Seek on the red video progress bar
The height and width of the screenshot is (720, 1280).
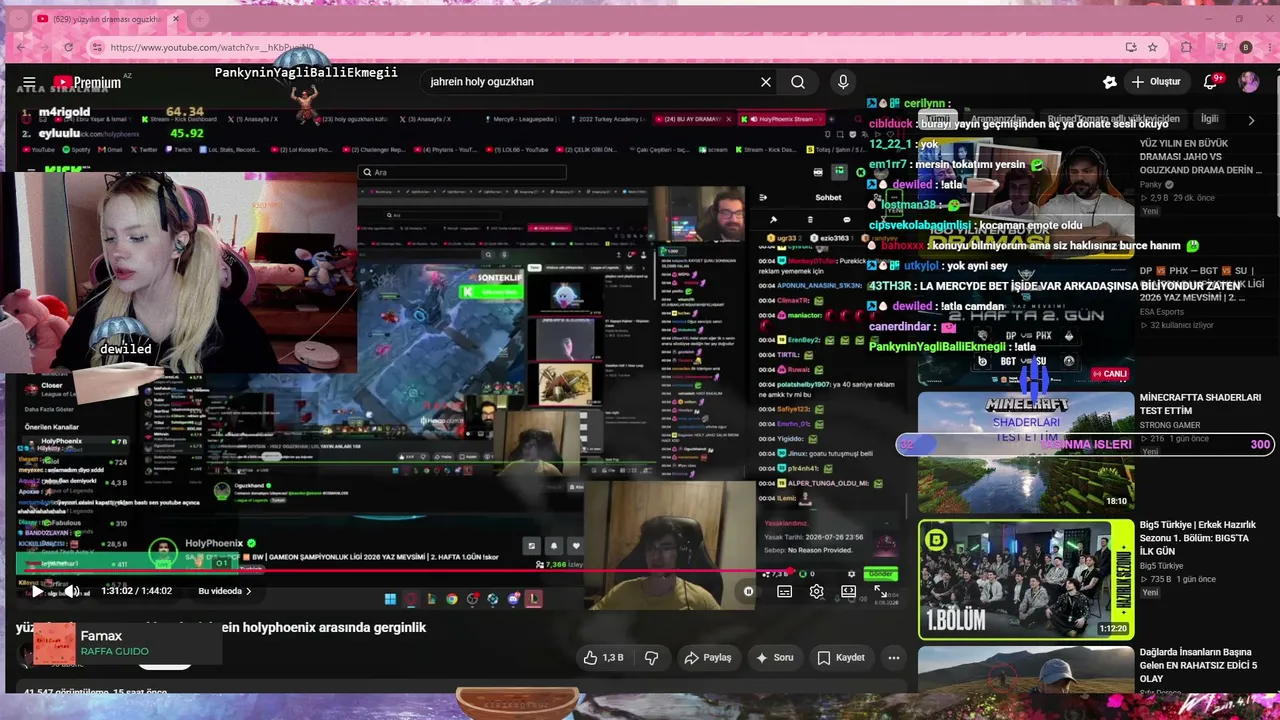pyautogui.click(x=460, y=572)
